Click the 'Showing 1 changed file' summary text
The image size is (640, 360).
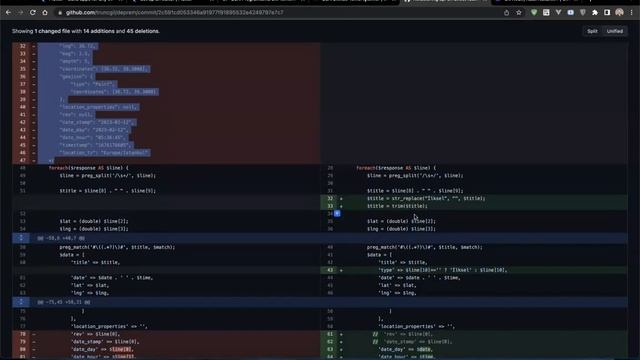point(86,31)
